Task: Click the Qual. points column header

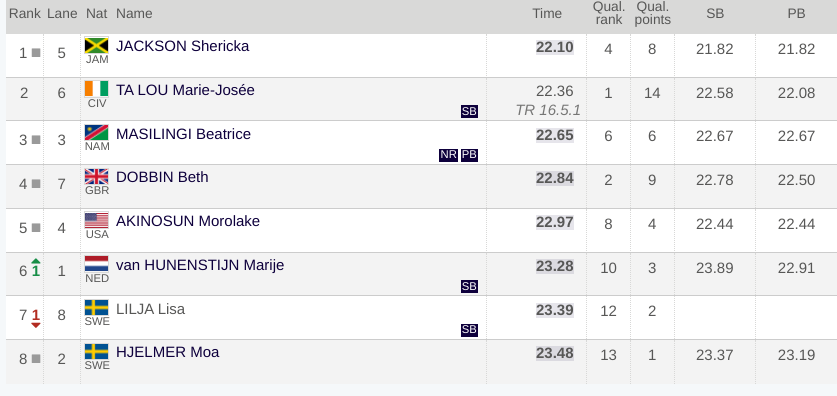Action: coord(652,14)
